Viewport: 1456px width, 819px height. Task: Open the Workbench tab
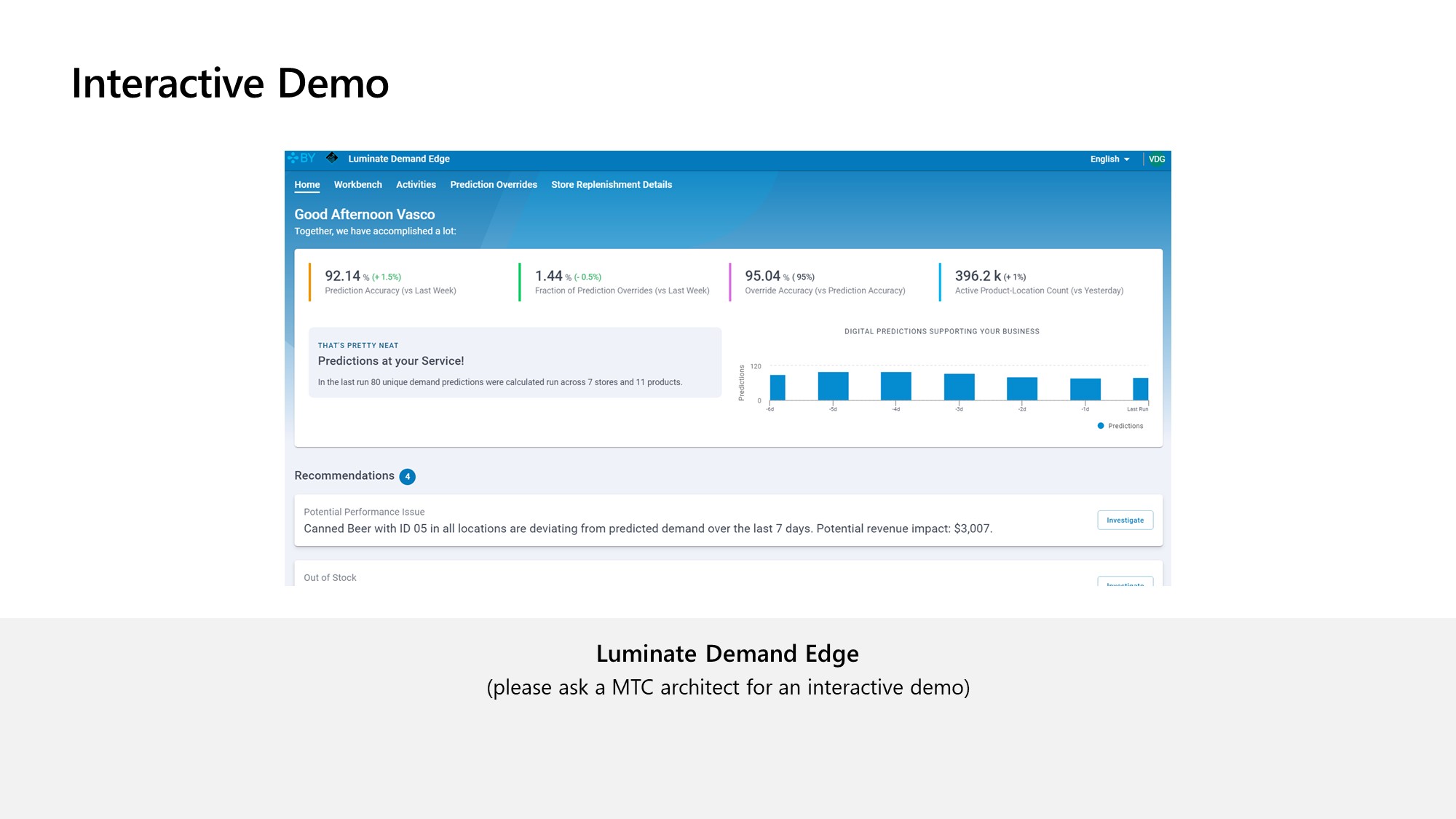(x=357, y=185)
